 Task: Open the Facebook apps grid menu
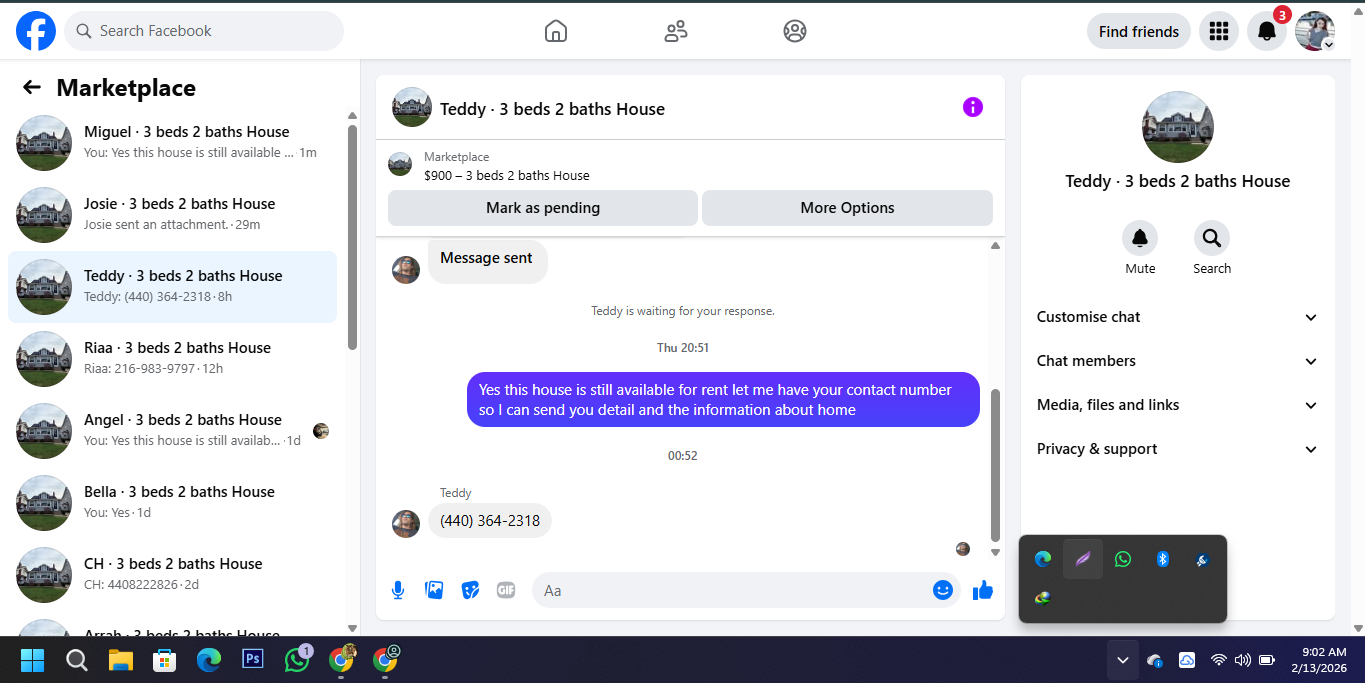coord(1218,31)
